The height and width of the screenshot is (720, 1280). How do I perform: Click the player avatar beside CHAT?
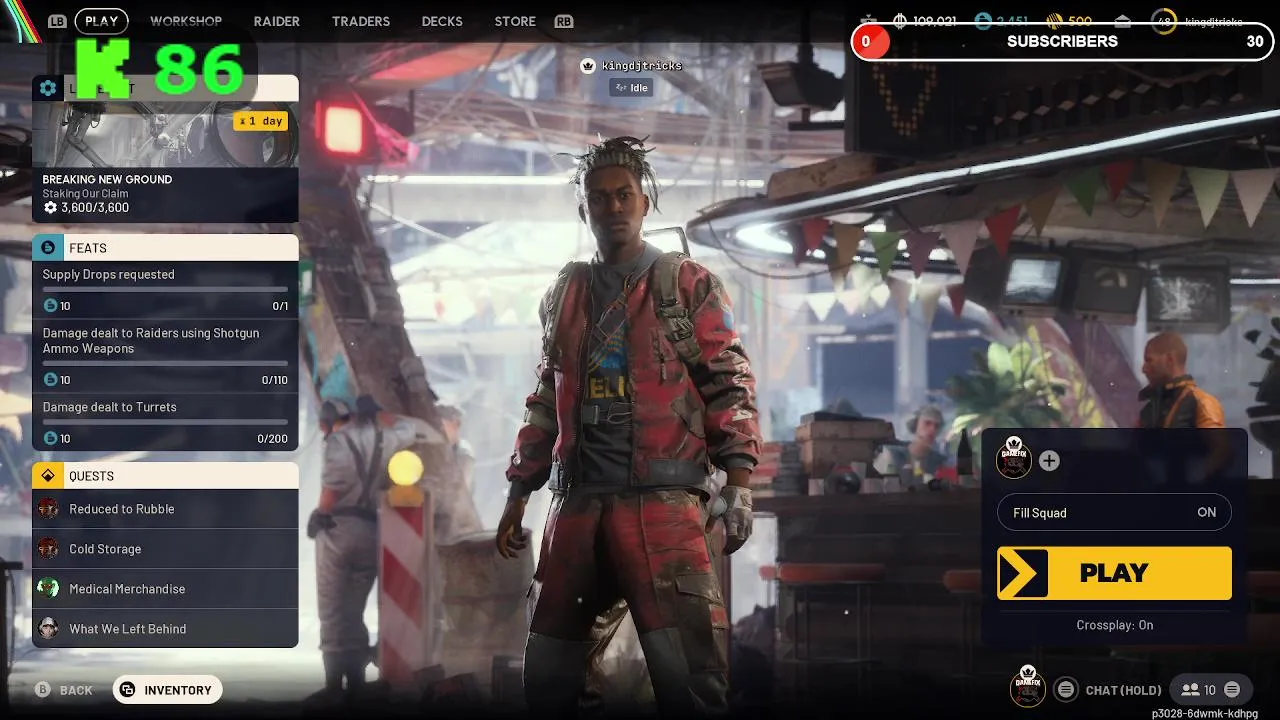pos(1027,686)
